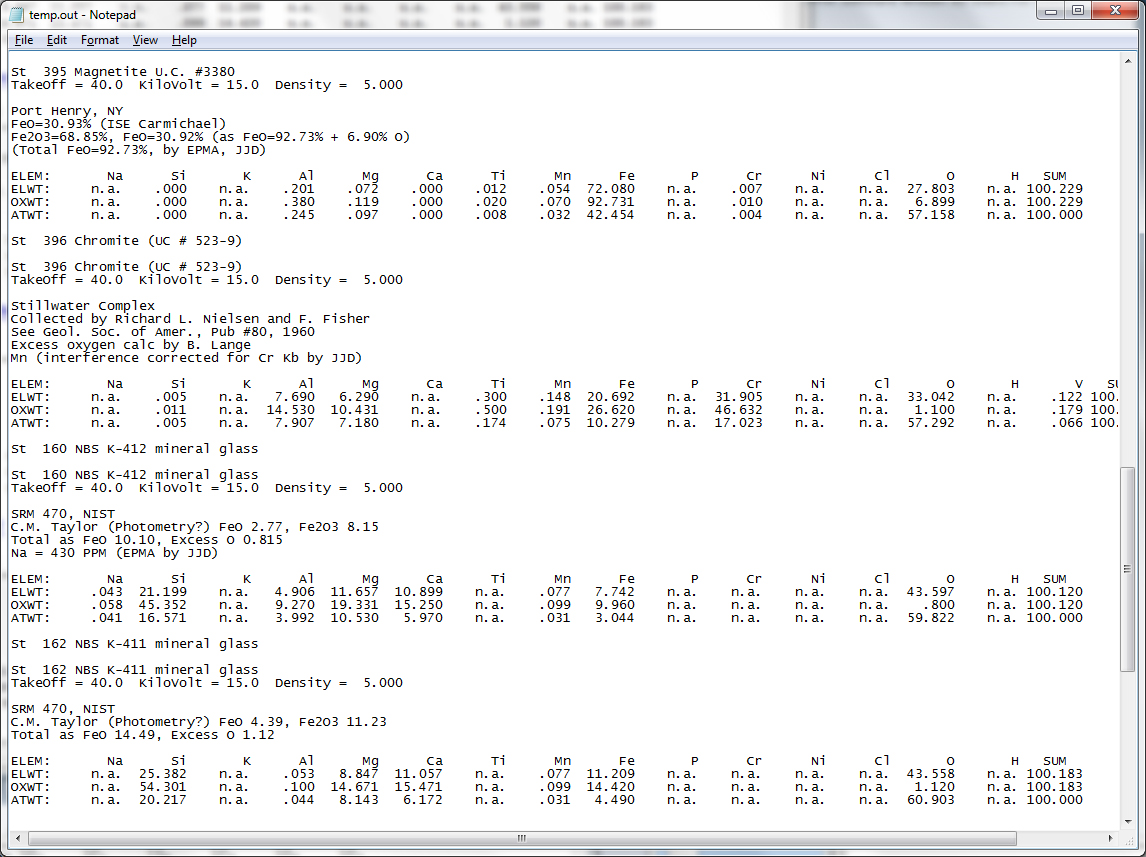Click the horizontal scrollbar right arrow
Screen dimensions: 1146x857
pos(1110,838)
